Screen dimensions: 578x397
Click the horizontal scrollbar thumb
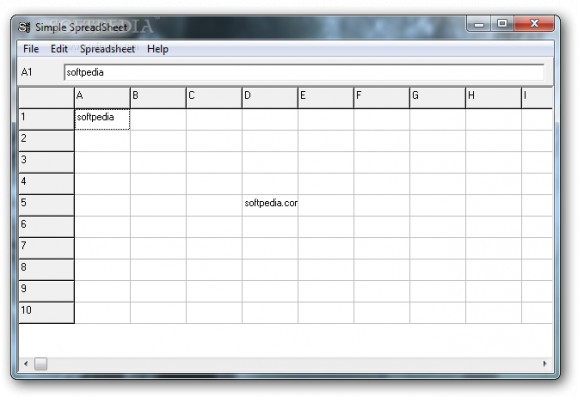[41, 364]
